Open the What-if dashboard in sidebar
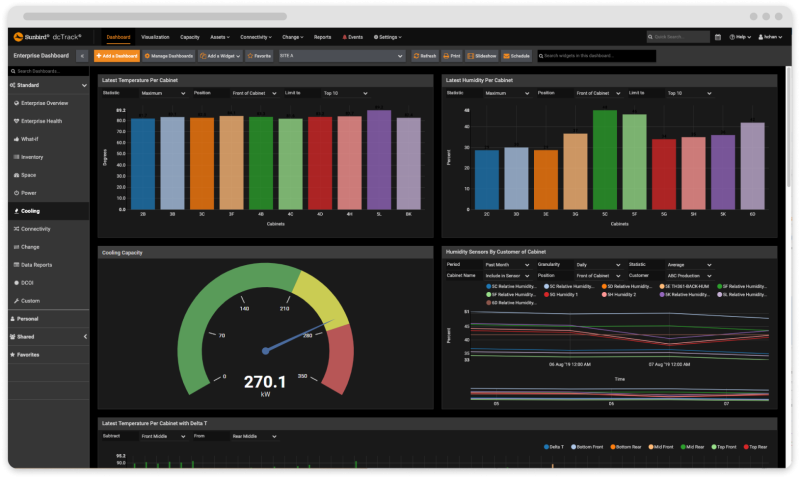This screenshot has width=800, height=479. [30, 139]
